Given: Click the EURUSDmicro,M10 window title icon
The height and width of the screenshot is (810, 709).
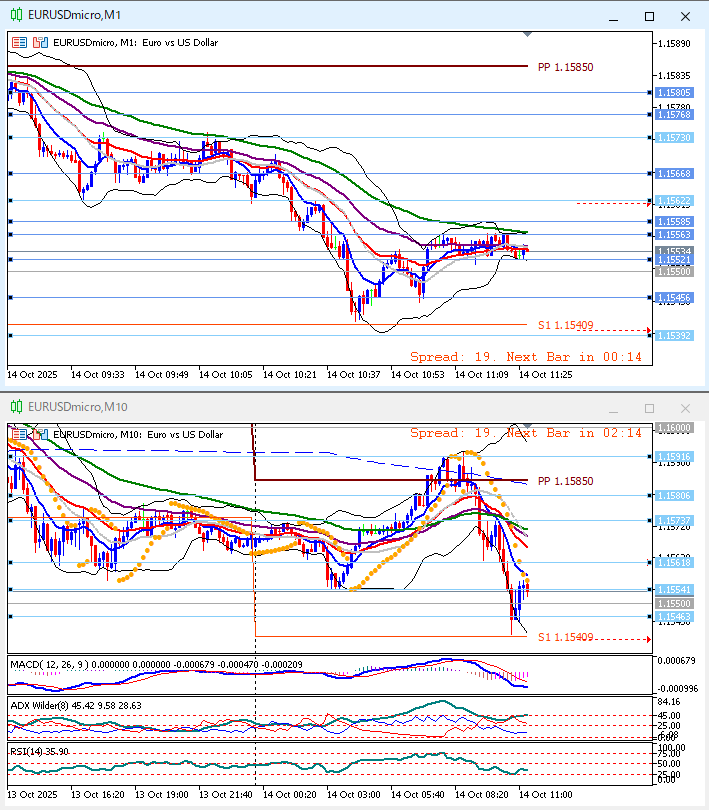Looking at the screenshot, I should pos(15,408).
